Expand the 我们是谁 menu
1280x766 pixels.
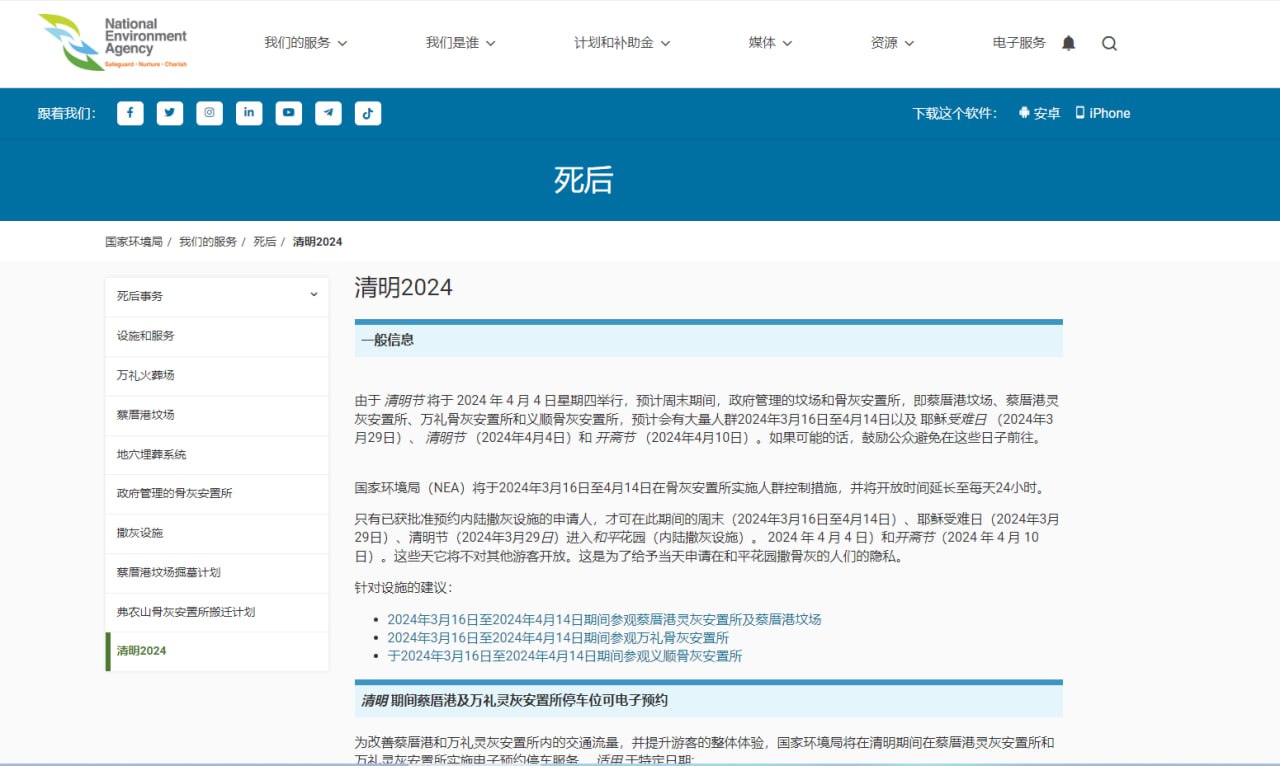[460, 43]
